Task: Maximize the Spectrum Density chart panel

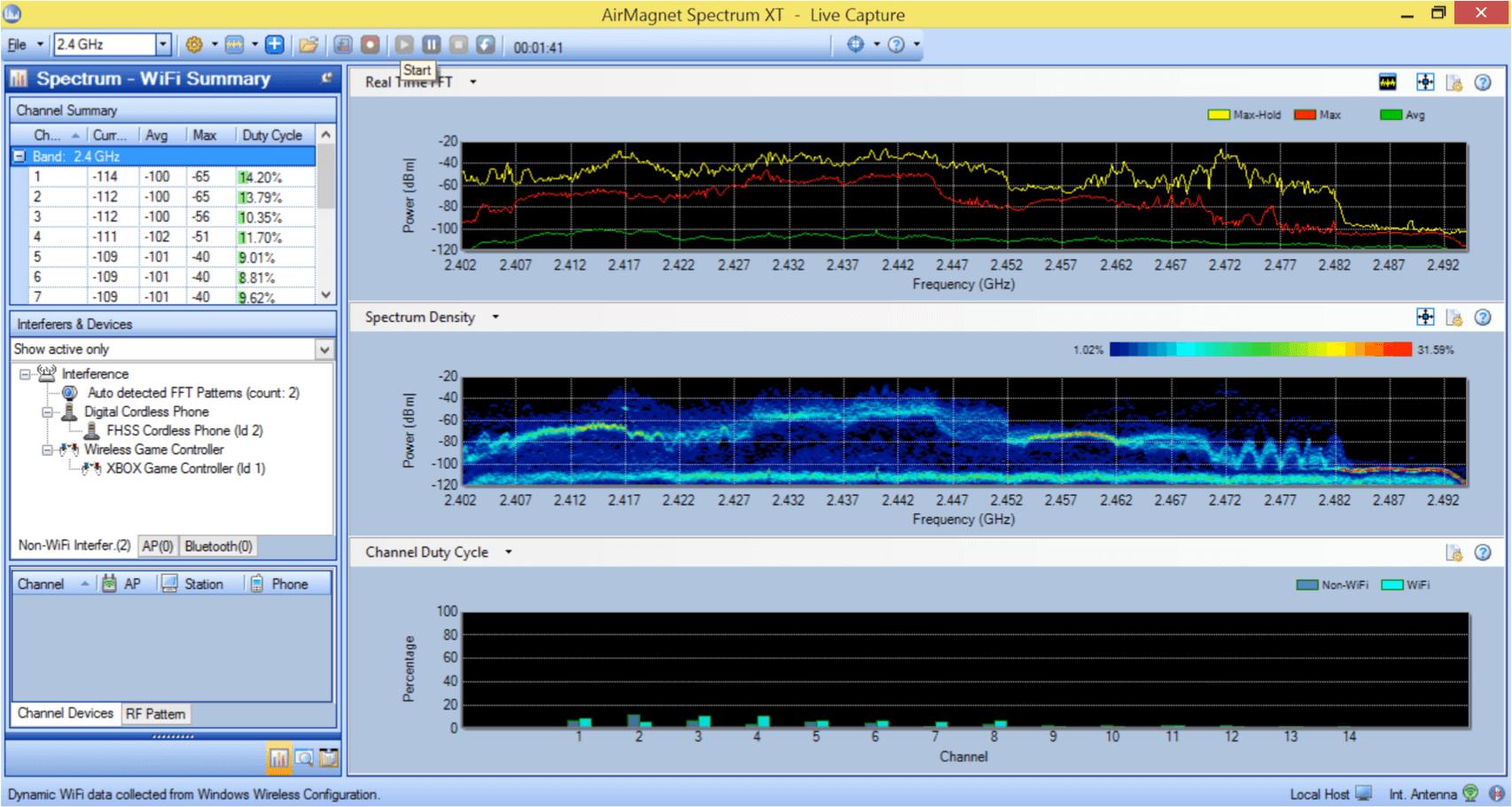Action: pyautogui.click(x=1425, y=317)
